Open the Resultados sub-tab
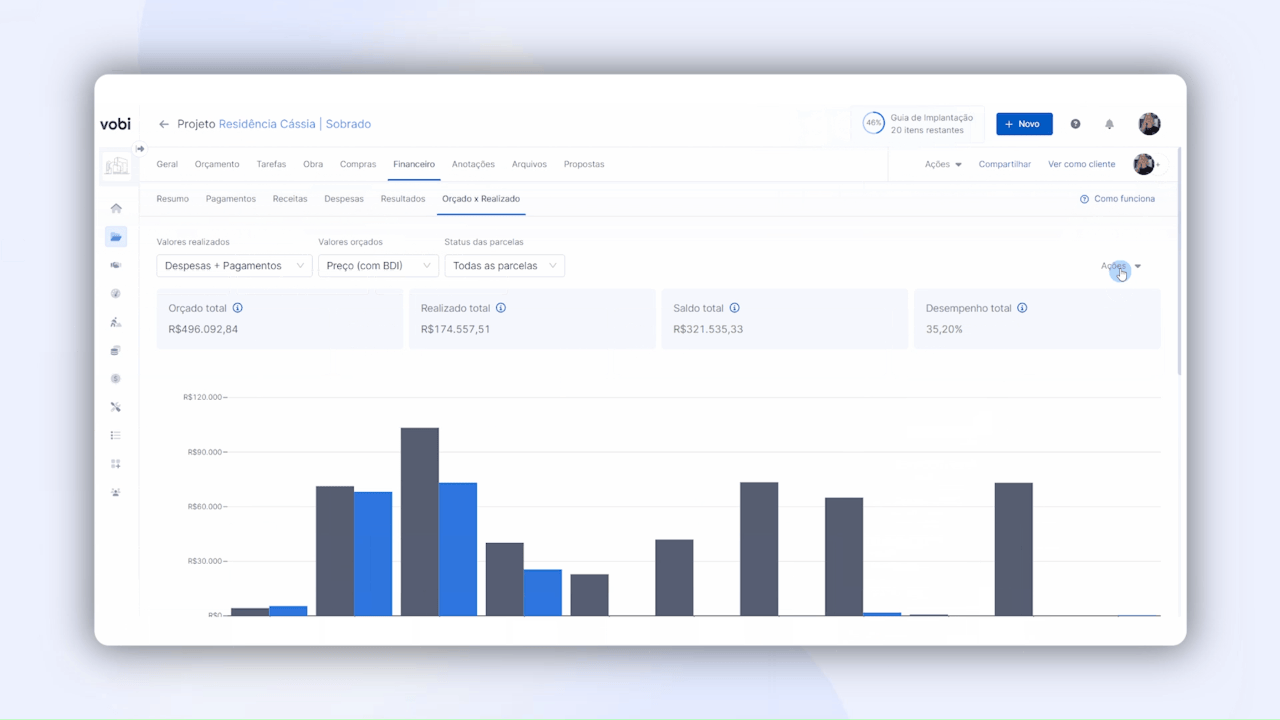1280x720 pixels. click(x=403, y=199)
